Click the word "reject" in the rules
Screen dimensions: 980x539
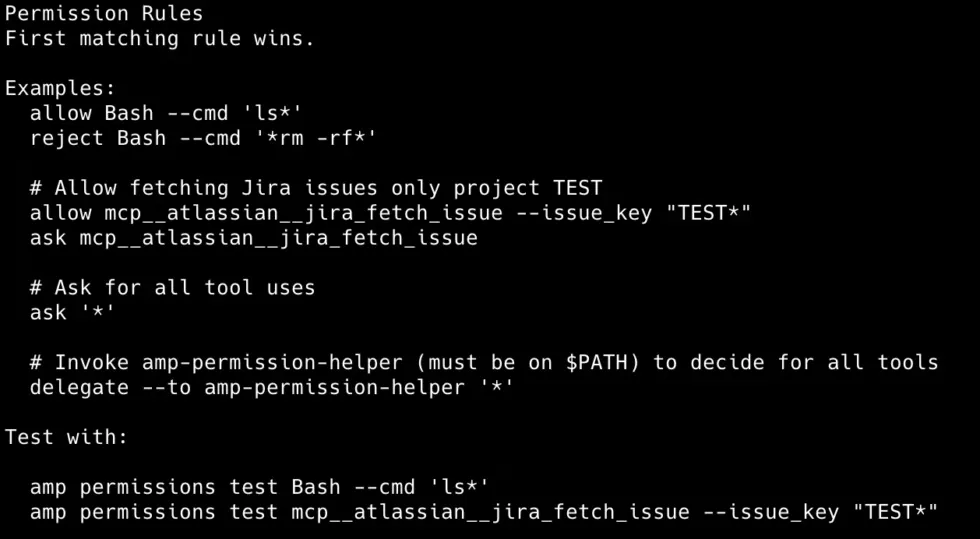pos(67,138)
